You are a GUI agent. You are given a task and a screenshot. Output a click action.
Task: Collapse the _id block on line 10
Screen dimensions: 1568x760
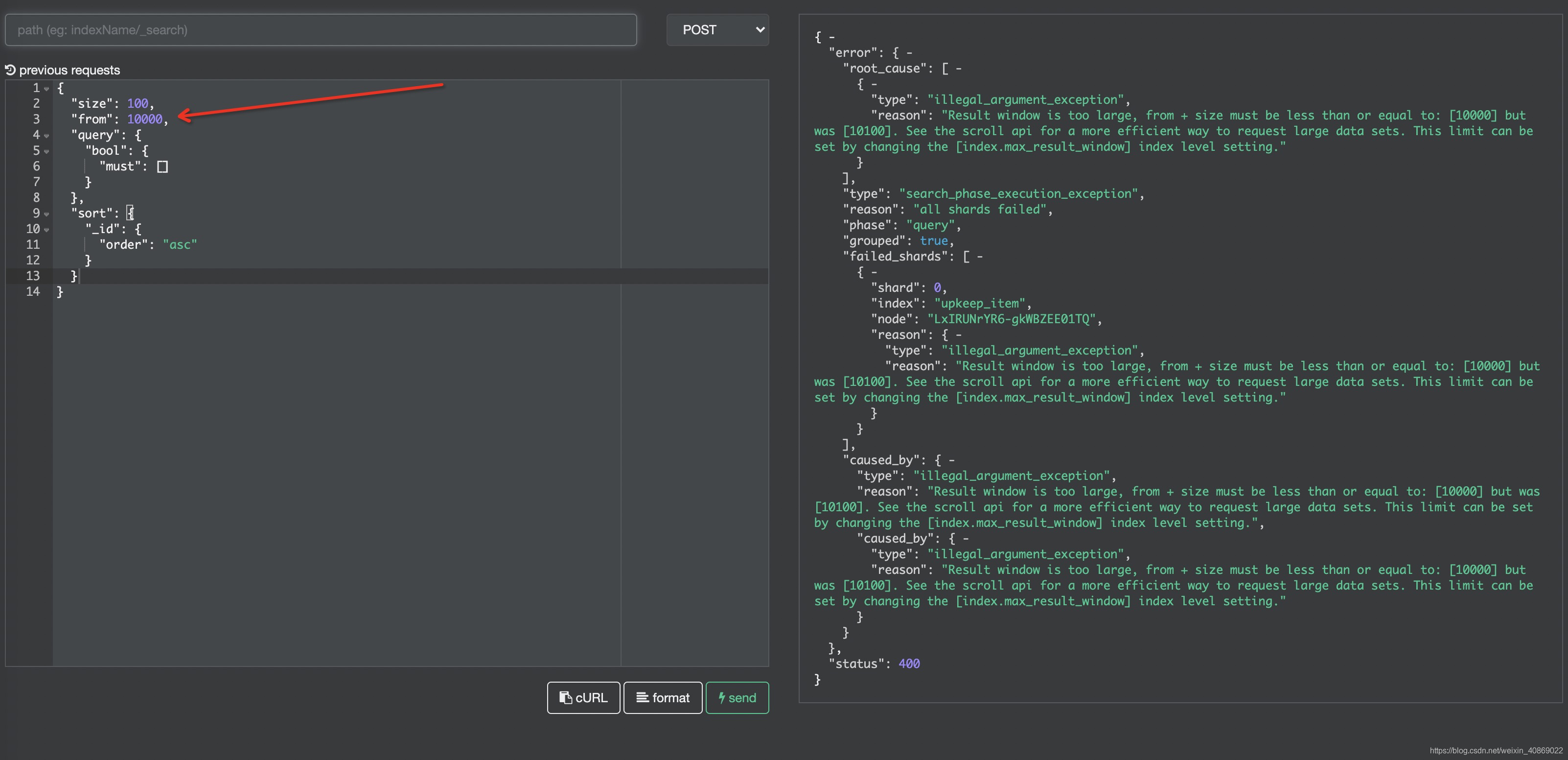tap(47, 230)
